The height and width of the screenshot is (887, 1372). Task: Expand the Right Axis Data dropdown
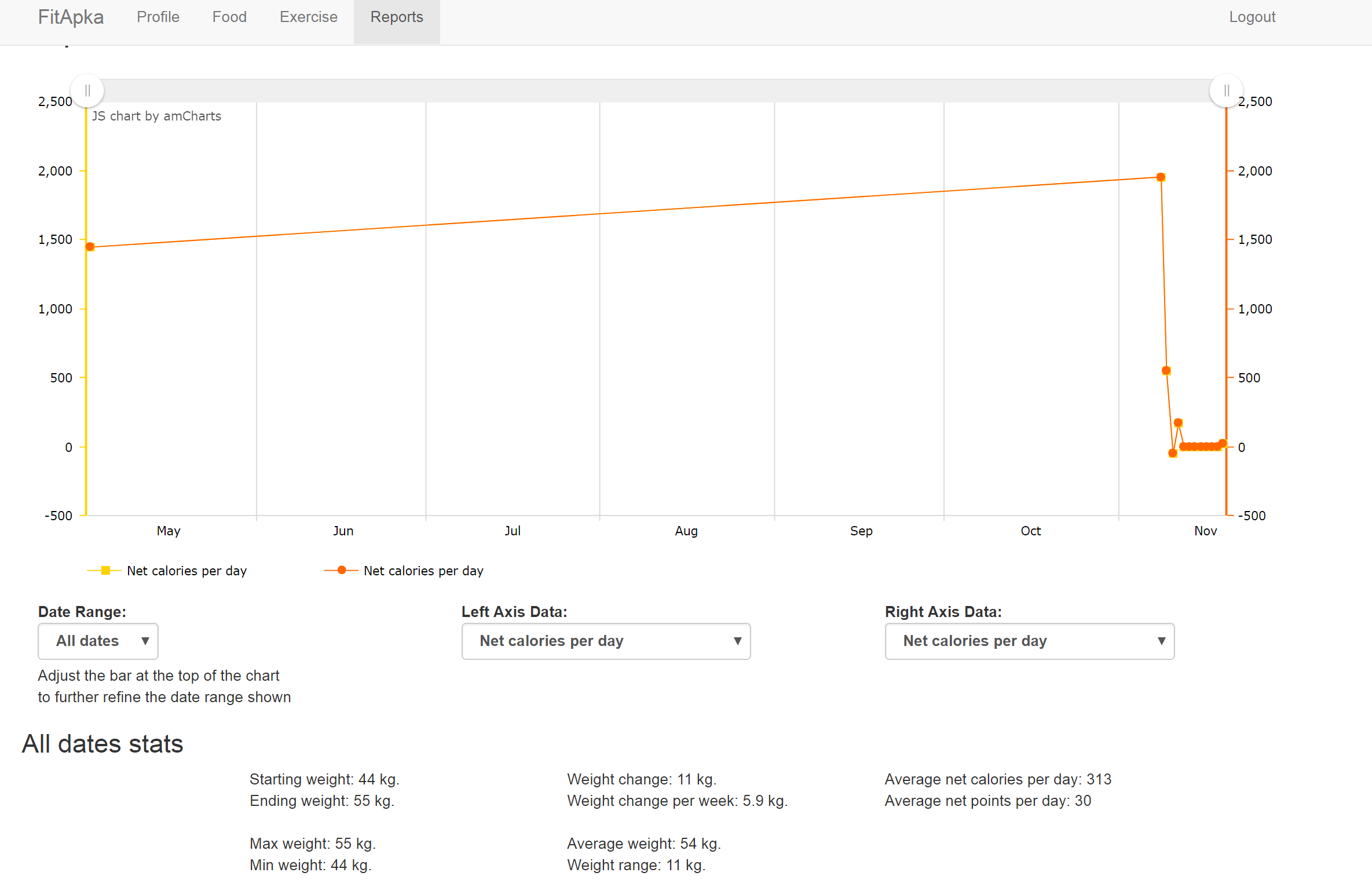coord(1029,641)
